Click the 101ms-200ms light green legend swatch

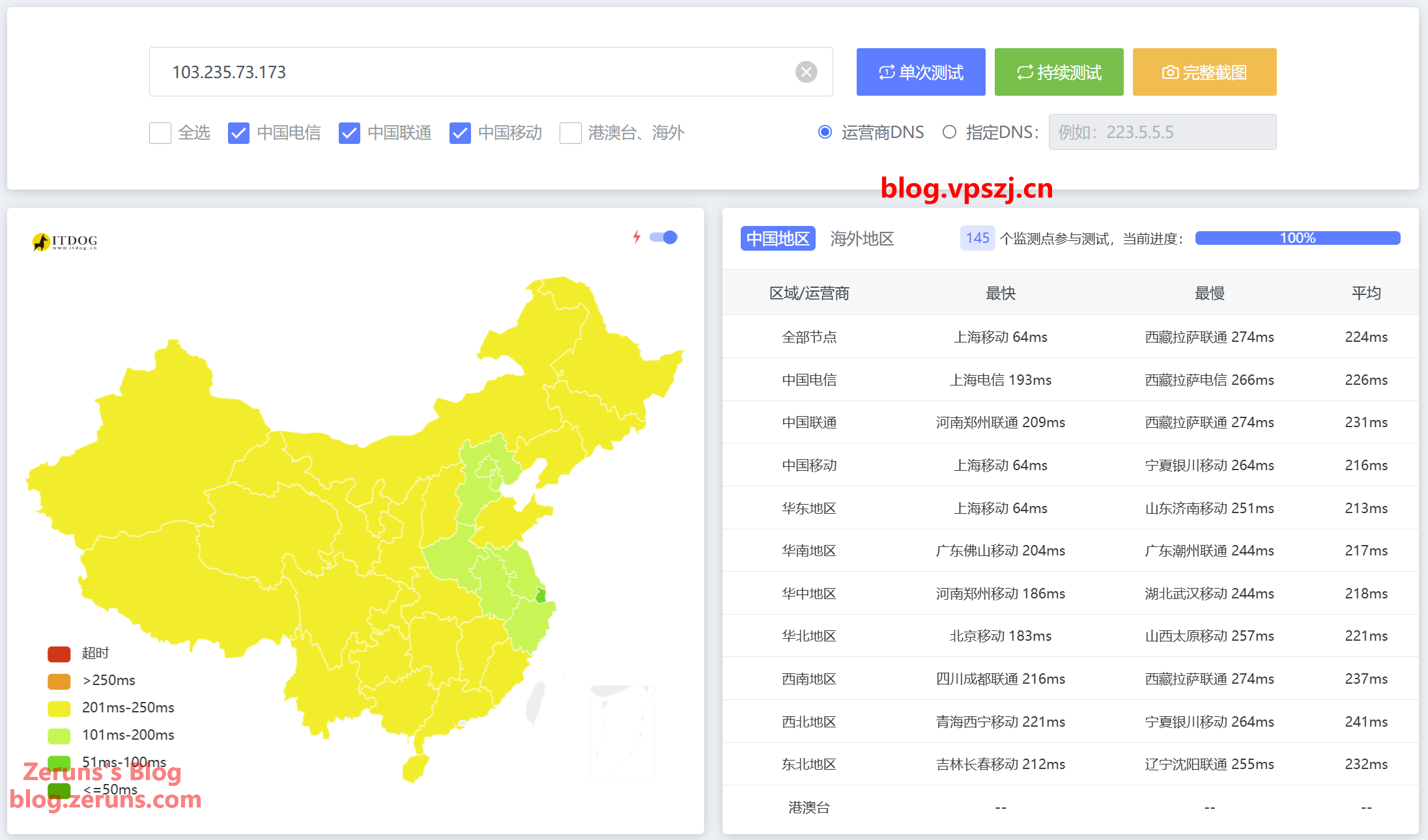59,735
